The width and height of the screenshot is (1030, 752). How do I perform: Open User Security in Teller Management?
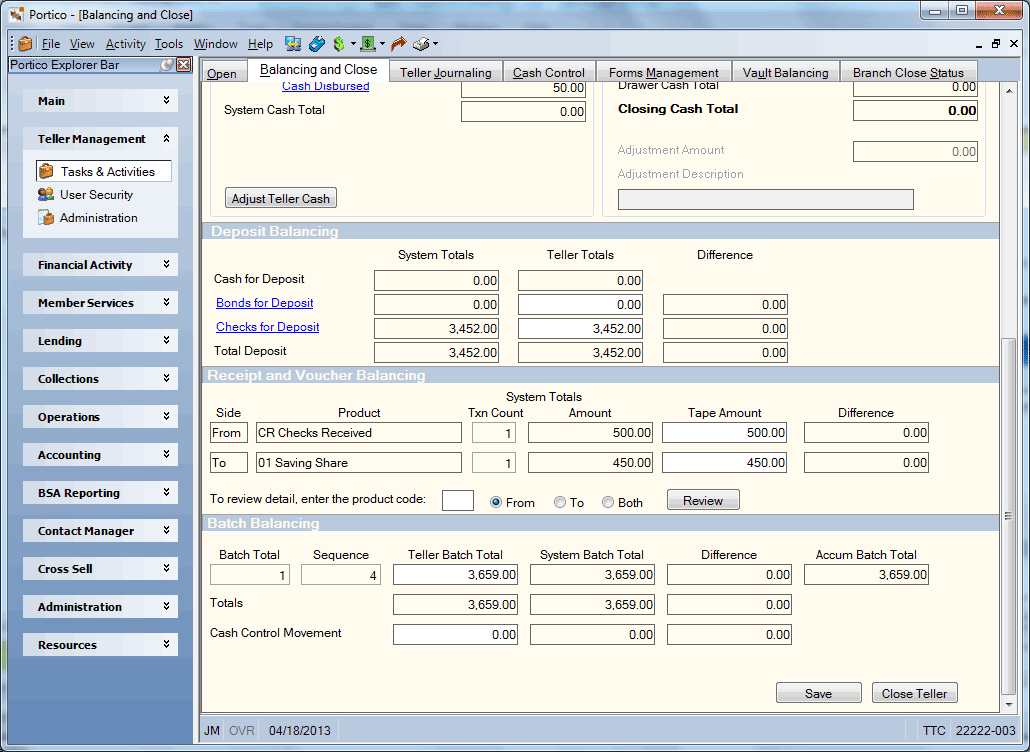coord(96,194)
